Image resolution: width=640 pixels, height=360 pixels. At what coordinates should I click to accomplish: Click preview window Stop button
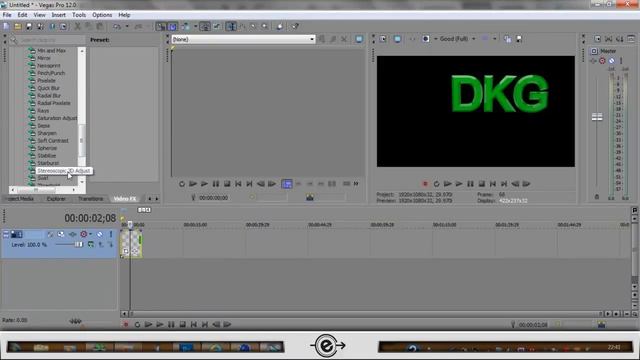pos(482,184)
